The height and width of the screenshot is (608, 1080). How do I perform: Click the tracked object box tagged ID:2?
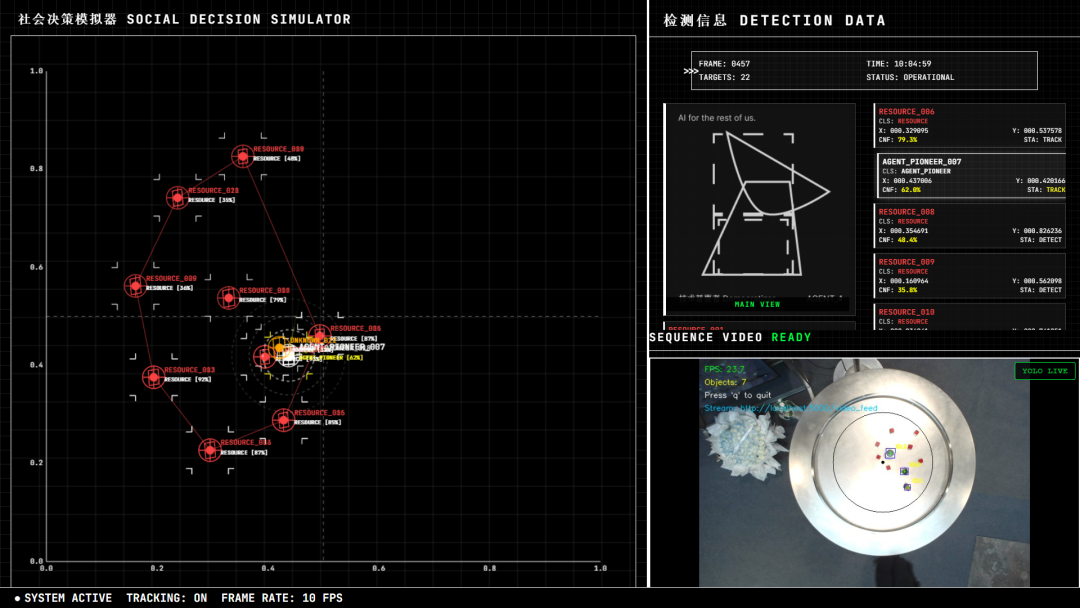click(x=890, y=453)
